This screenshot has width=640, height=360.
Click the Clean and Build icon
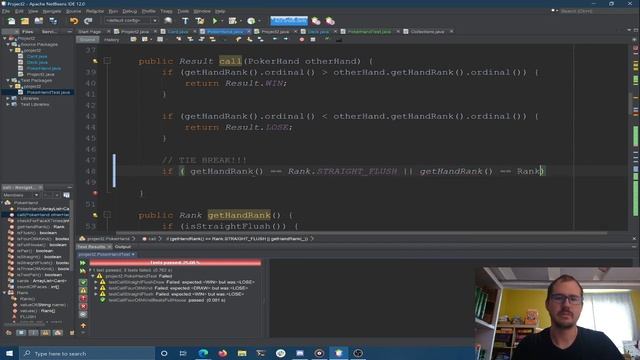click(x=200, y=21)
